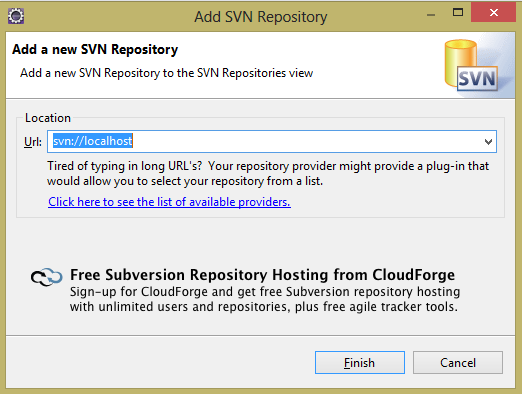The image size is (522, 394).
Task: Open the Url dropdown arrow
Action: (488, 142)
